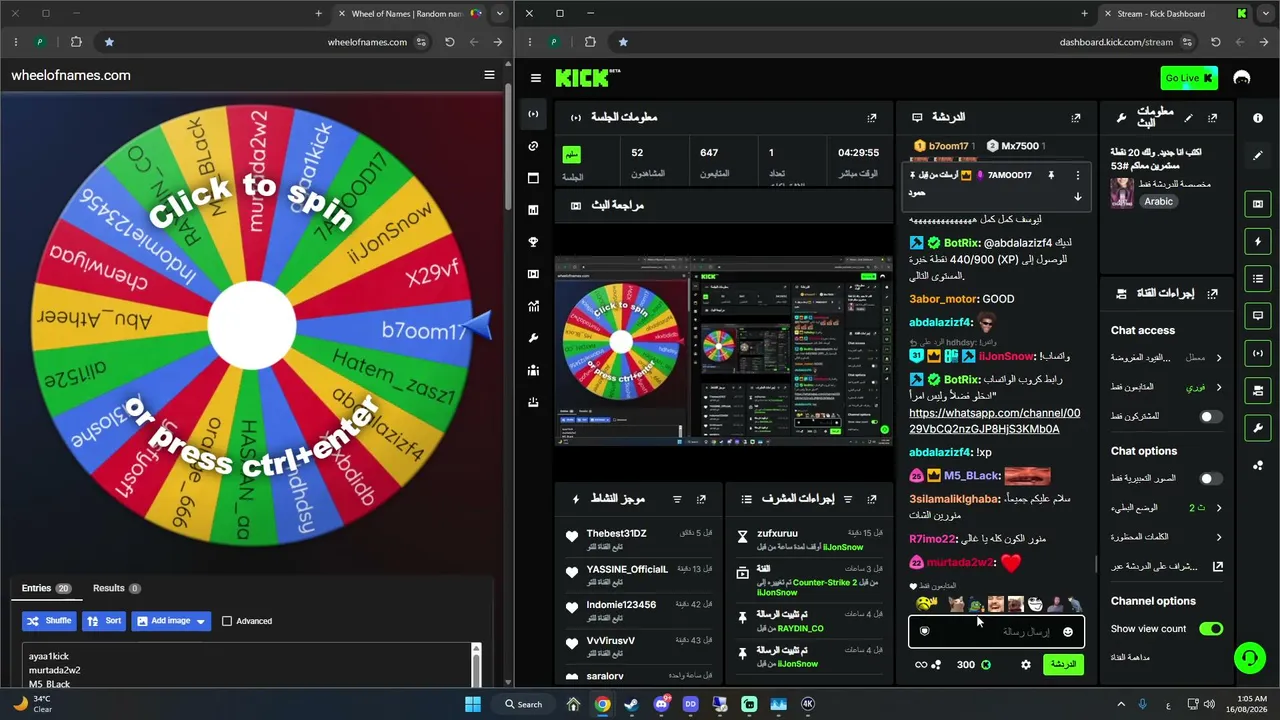Toggle the lightning panel in right rail

1258,241
